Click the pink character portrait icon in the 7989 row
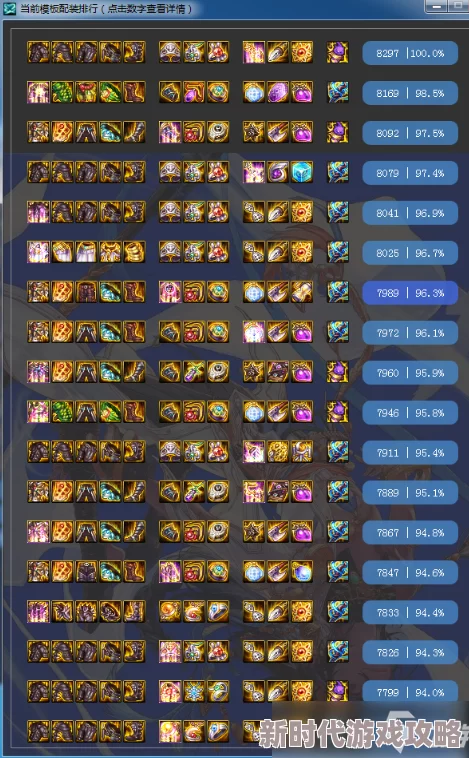Viewport: 469px width, 758px height. click(170, 292)
